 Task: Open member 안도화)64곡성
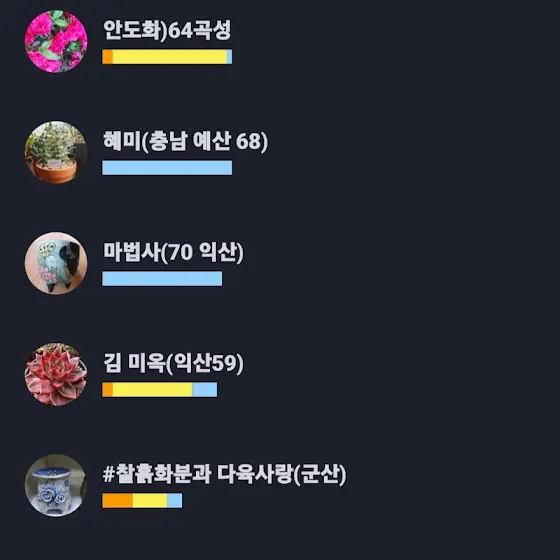(x=167, y=30)
